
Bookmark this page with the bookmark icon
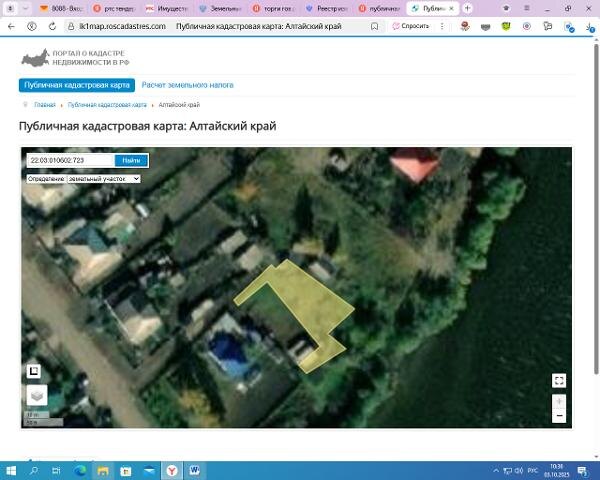point(375,26)
